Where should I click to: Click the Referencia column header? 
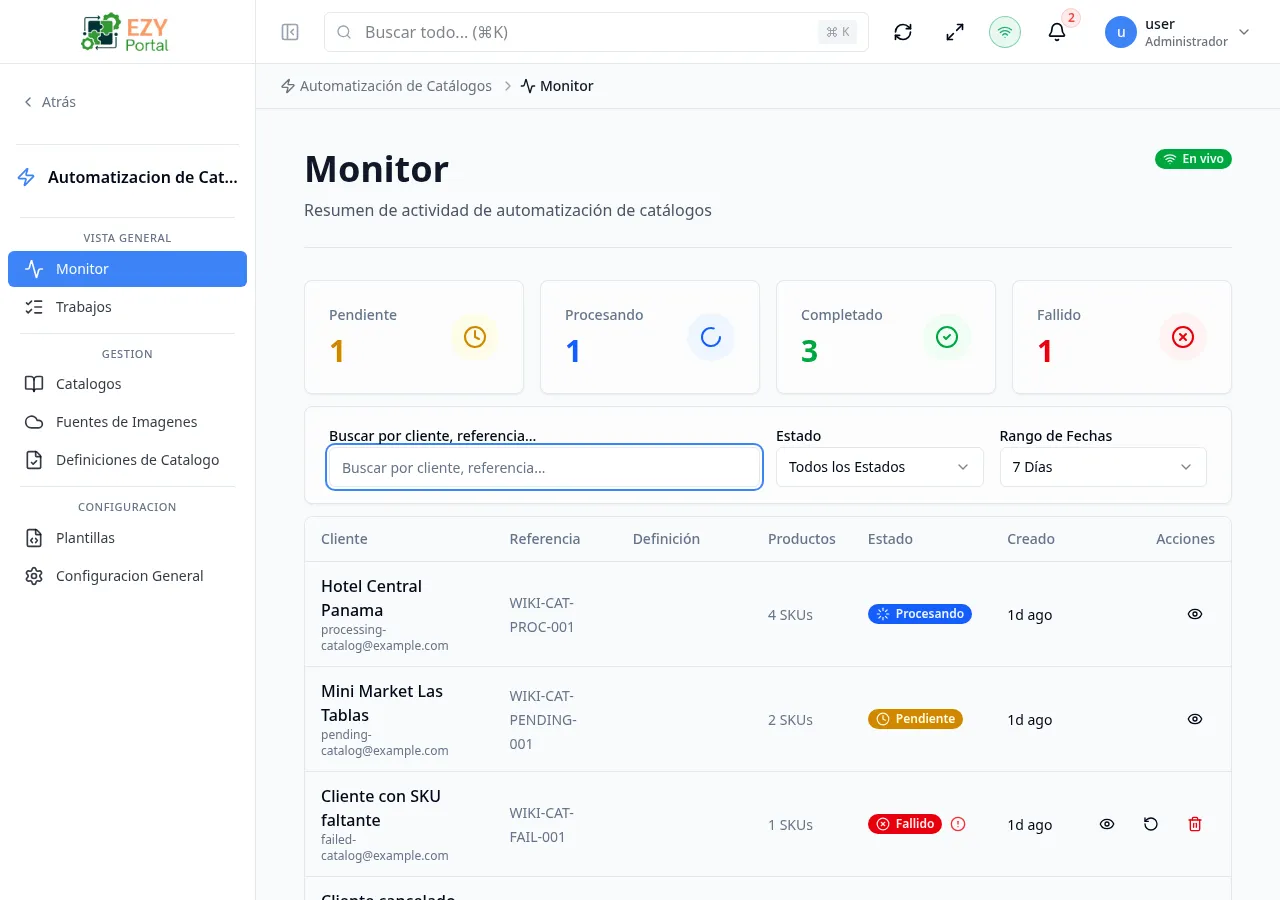click(545, 539)
